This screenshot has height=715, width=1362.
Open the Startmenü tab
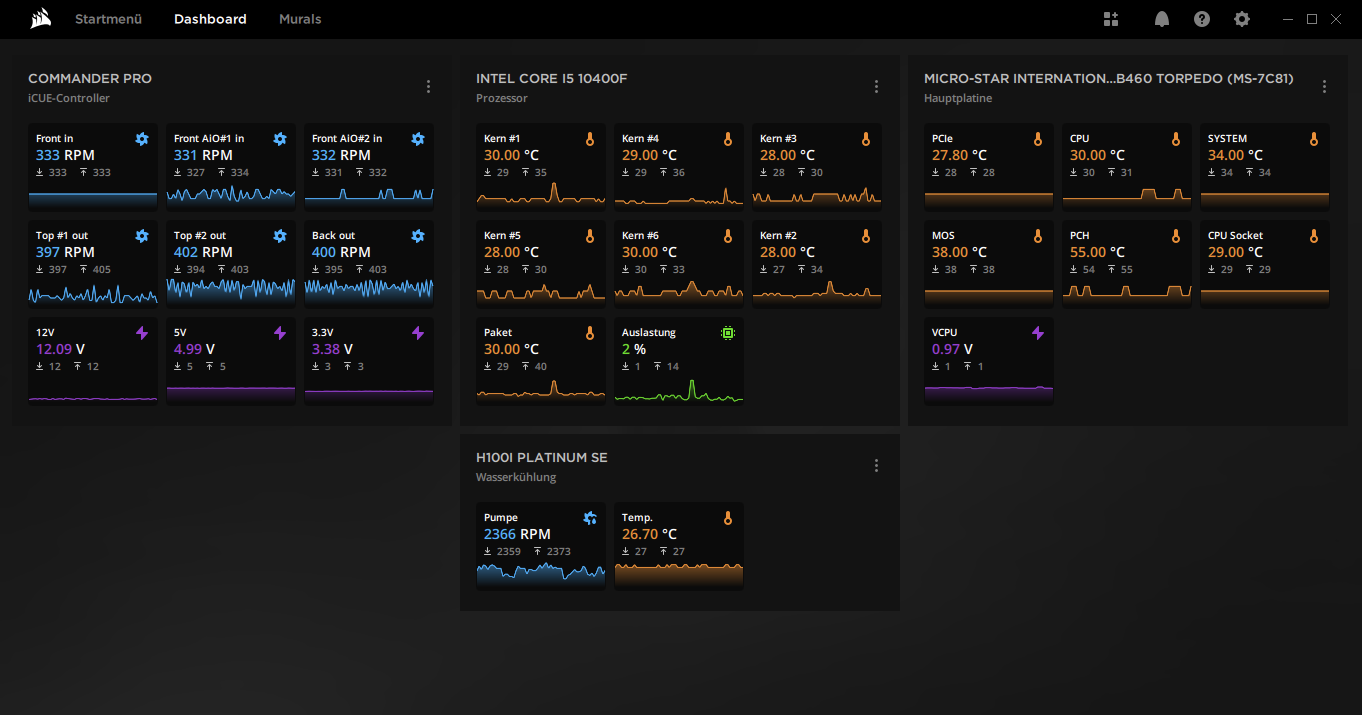click(108, 19)
